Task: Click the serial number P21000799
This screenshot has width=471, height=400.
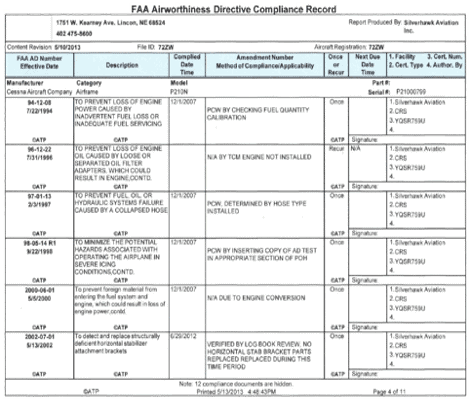Action: tap(411, 92)
